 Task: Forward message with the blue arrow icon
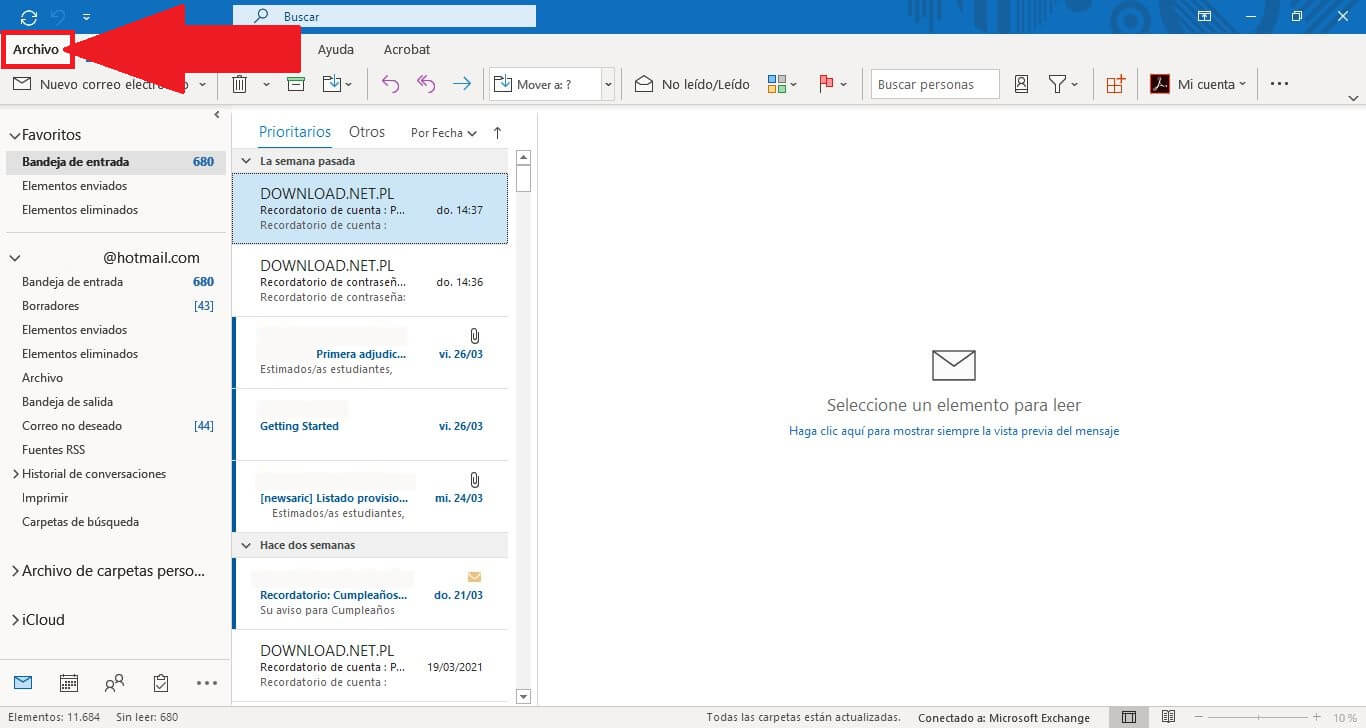(461, 84)
